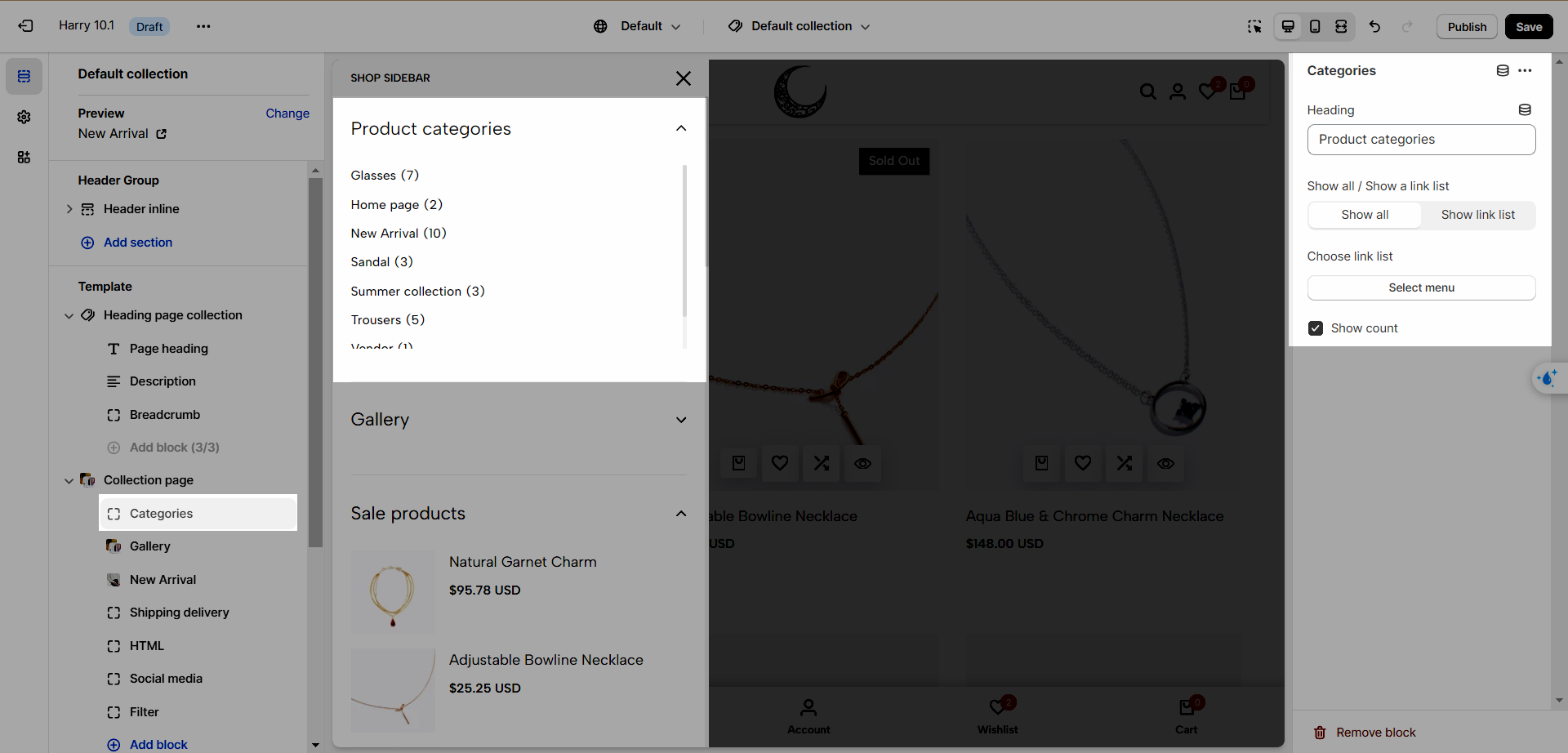Collapse the Sale products accordion

click(681, 514)
